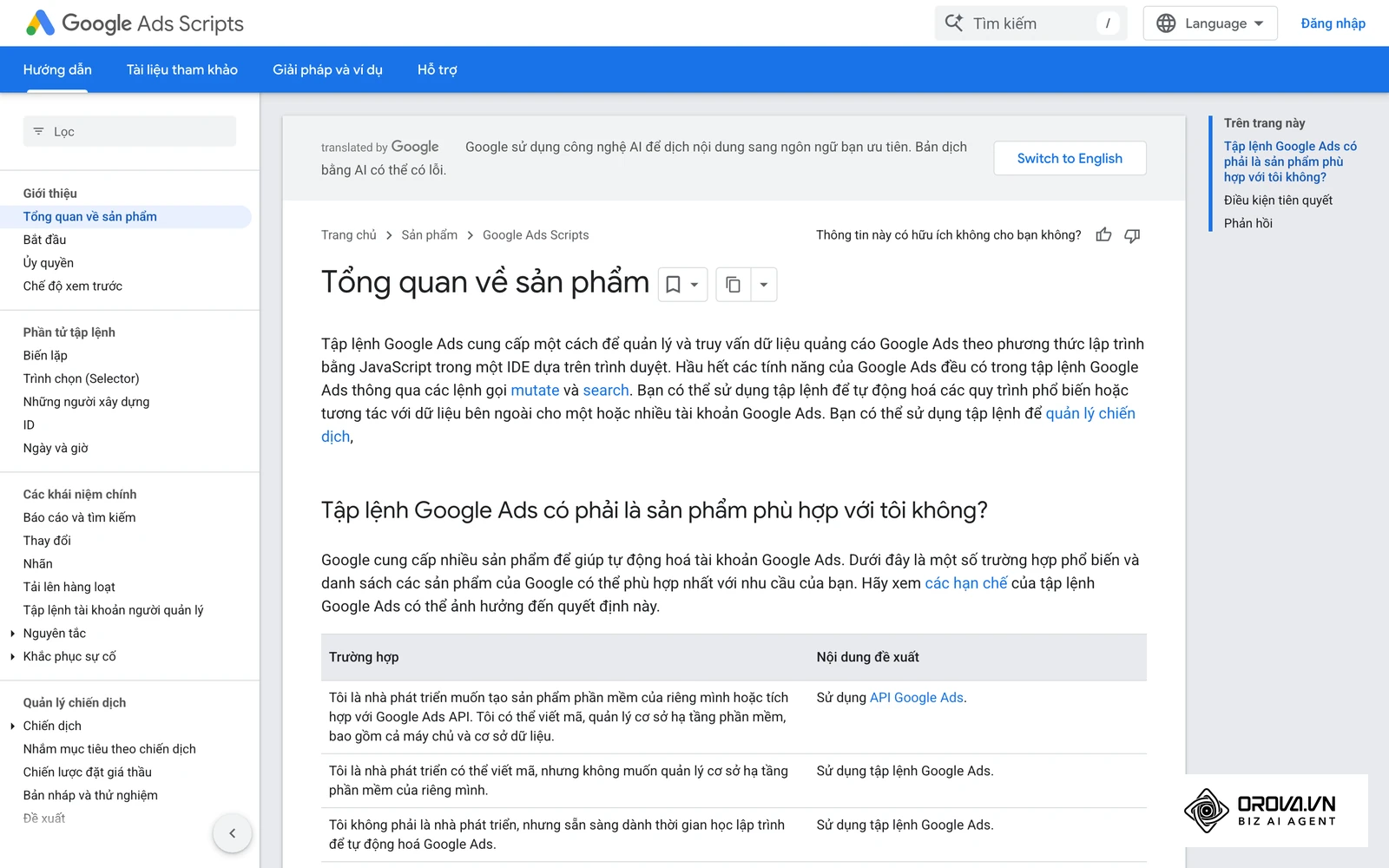Image resolution: width=1389 pixels, height=868 pixels.
Task: Click the thumbs down not helpful icon
Action: (x=1132, y=235)
